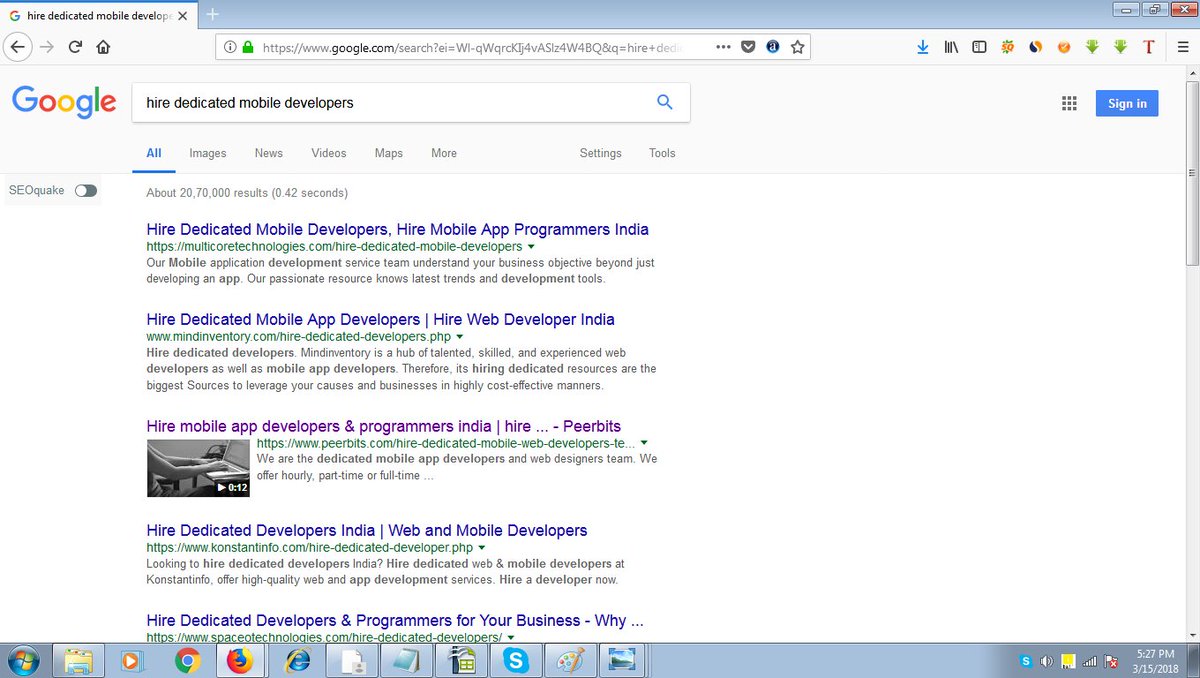Open the Firefox downloads panel

click(923, 47)
